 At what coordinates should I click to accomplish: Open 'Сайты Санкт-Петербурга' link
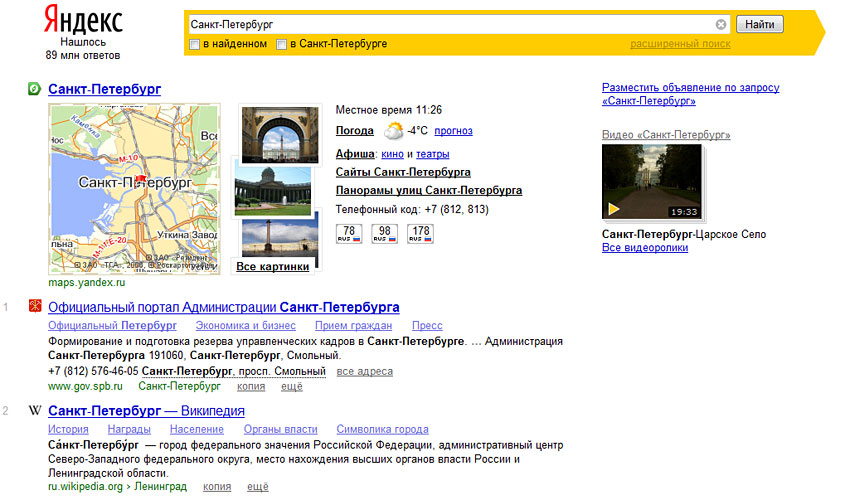403,172
